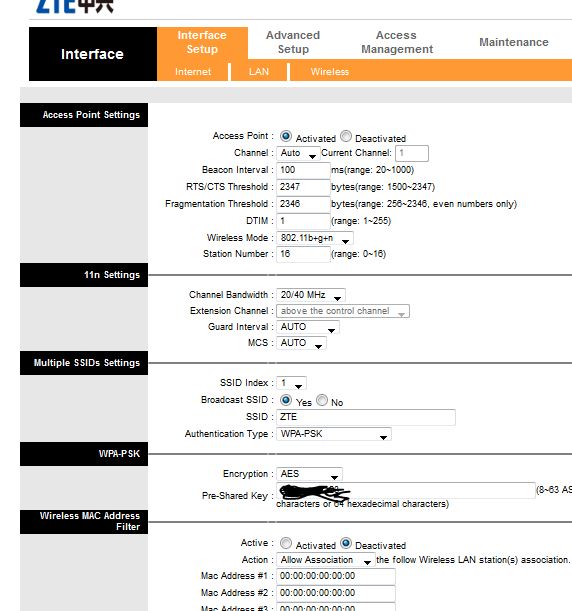This screenshot has width=572, height=611.
Task: Expand the Encryption dropdown
Action: 309,474
